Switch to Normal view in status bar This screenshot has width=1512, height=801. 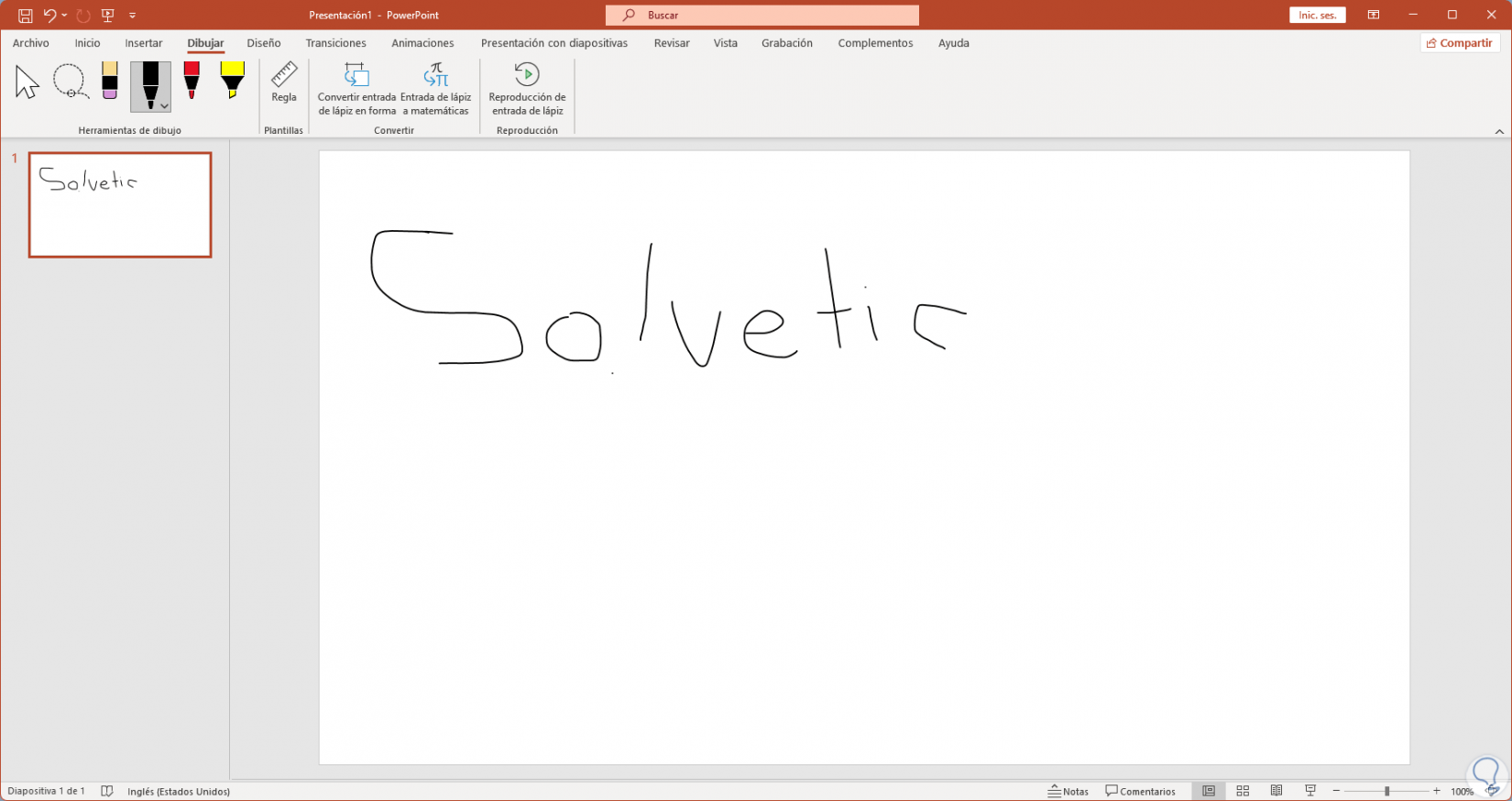click(1209, 791)
